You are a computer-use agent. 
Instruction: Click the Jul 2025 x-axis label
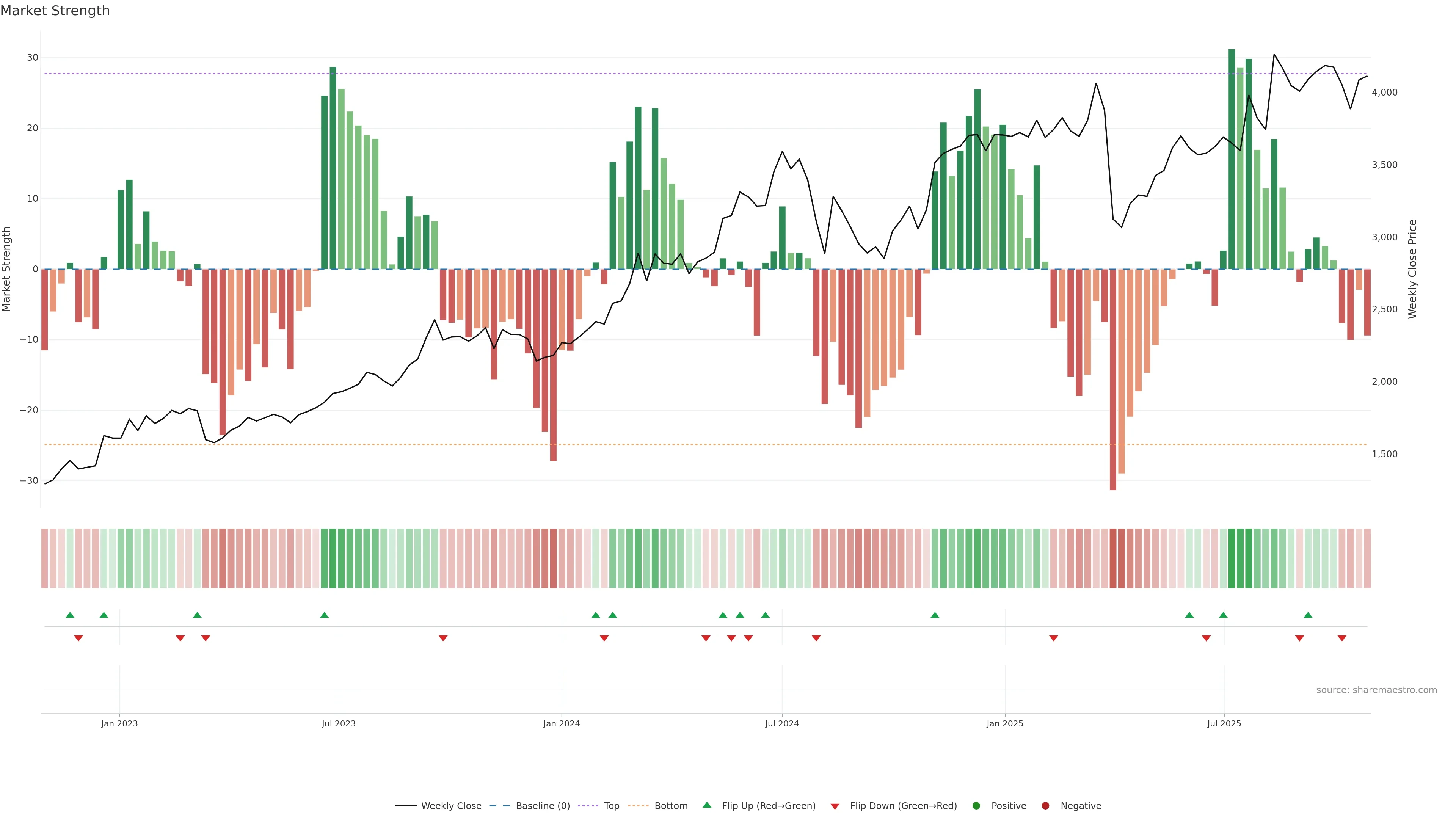coord(1224,723)
